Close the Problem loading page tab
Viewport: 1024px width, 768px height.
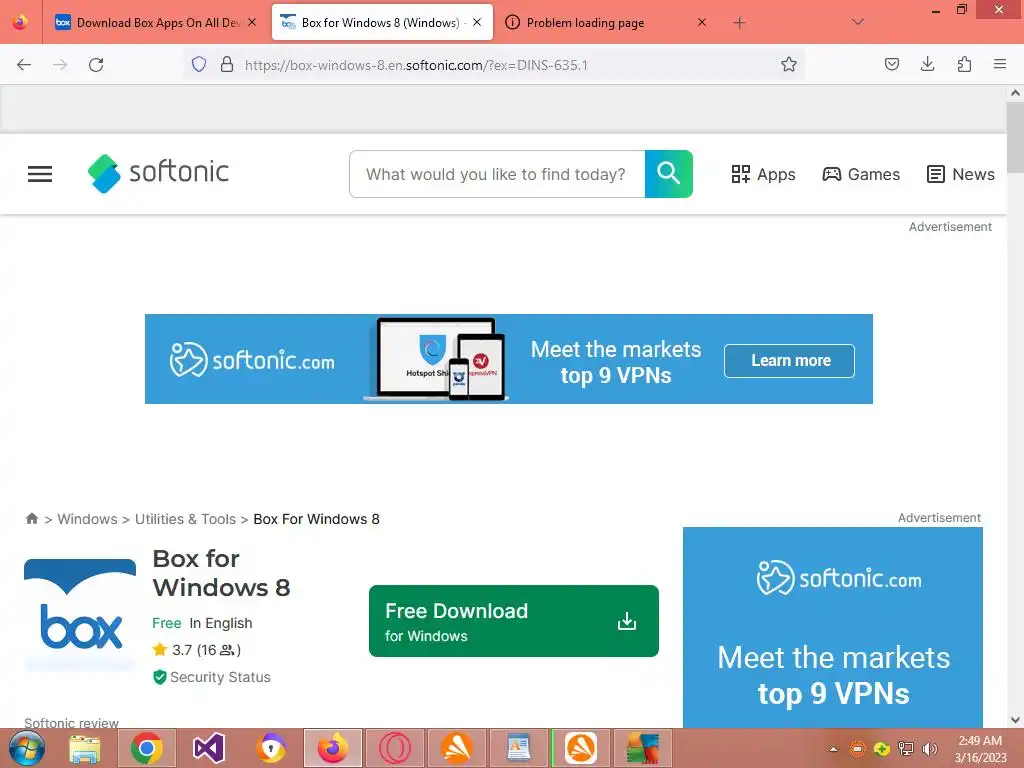coord(701,22)
